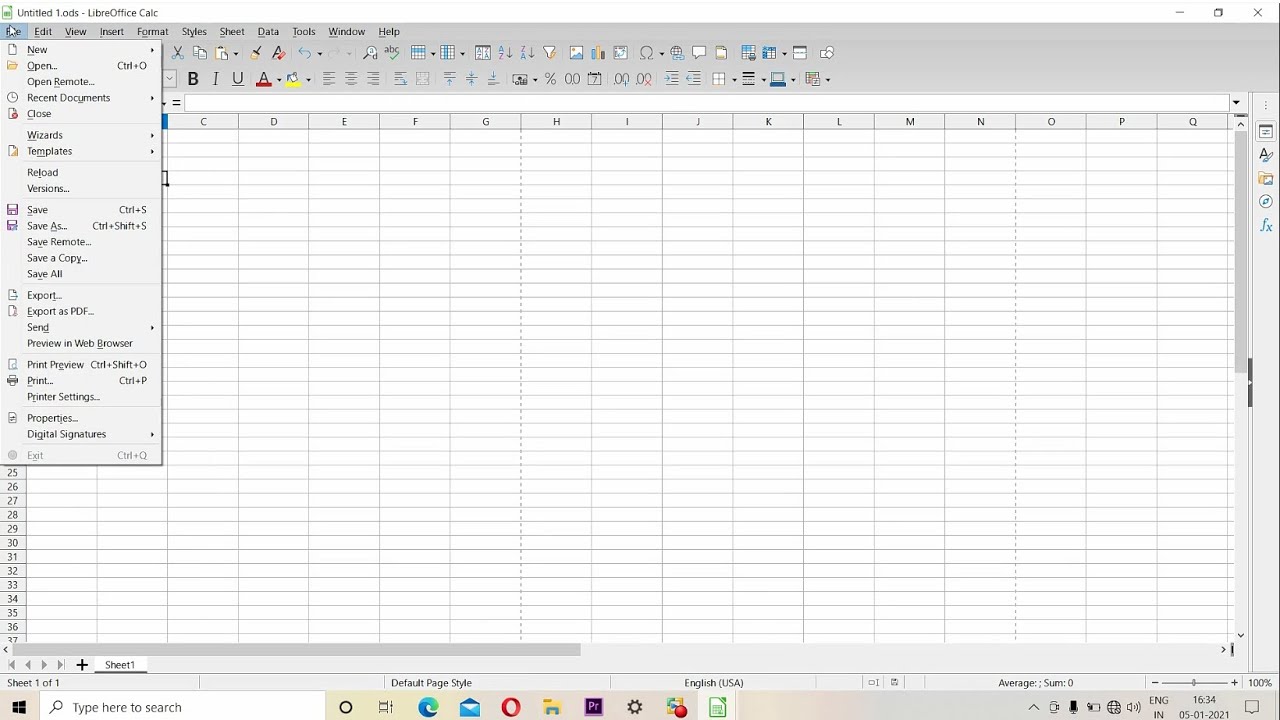The height and width of the screenshot is (720, 1280).
Task: Click the Copy icon in the toolbar
Action: click(x=200, y=53)
